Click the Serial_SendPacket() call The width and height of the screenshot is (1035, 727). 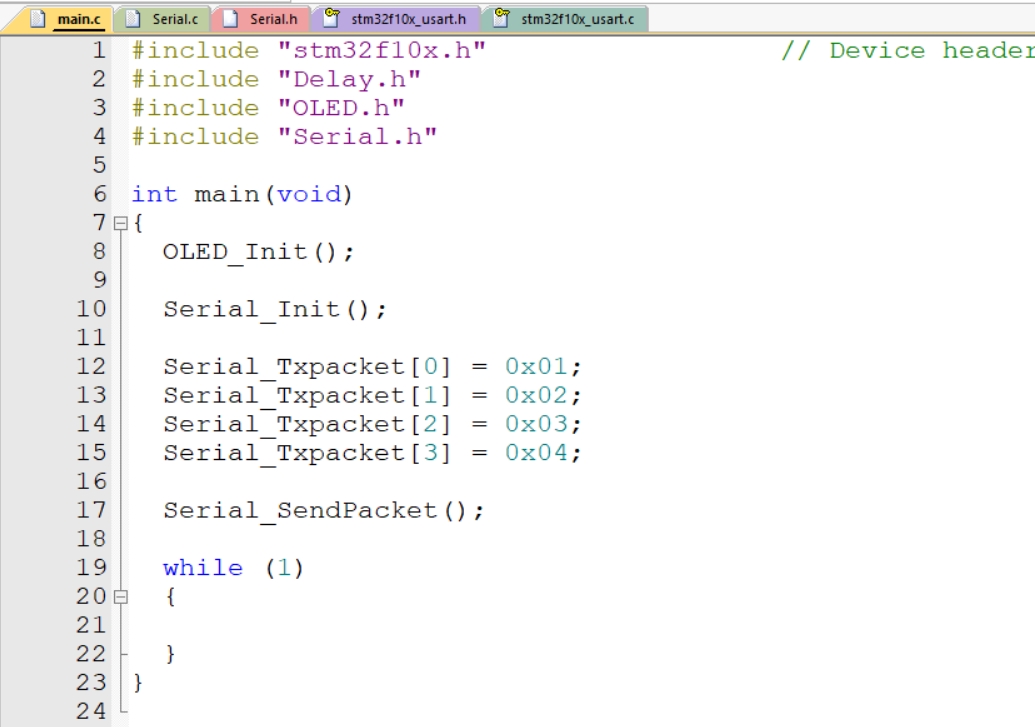coord(323,510)
